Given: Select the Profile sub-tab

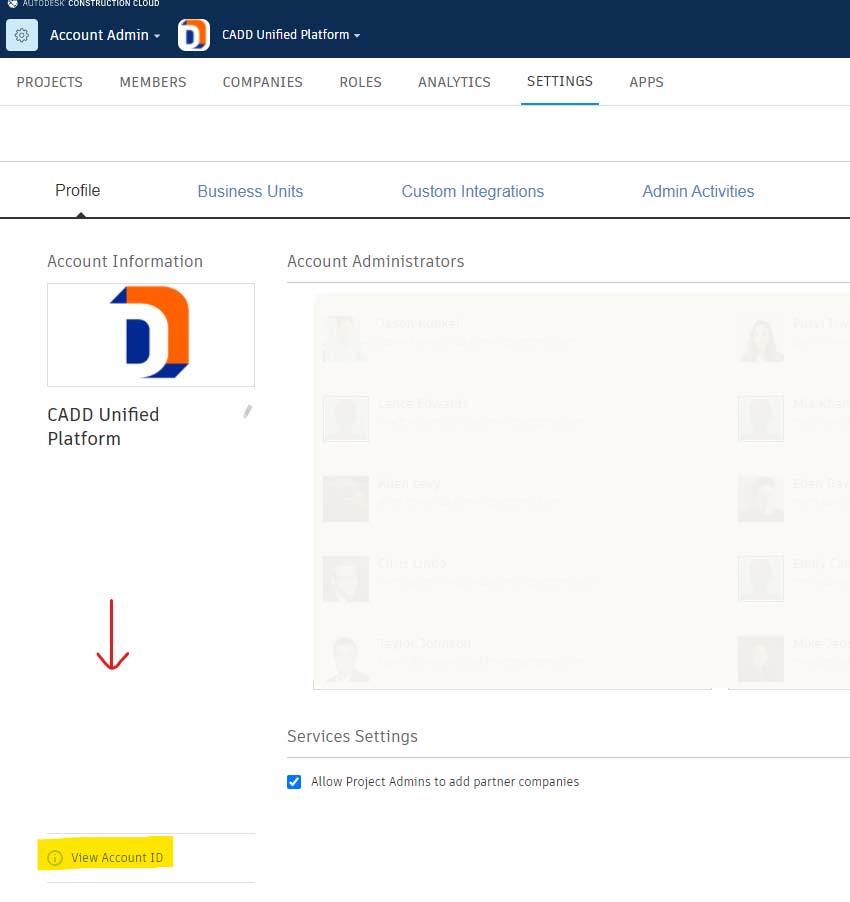Looking at the screenshot, I should coord(78,190).
